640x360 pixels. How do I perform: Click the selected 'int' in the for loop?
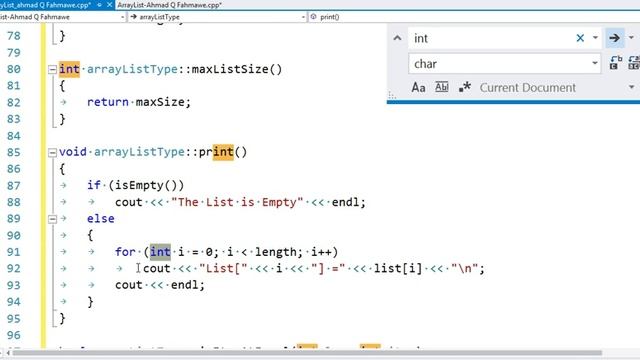[160, 252]
